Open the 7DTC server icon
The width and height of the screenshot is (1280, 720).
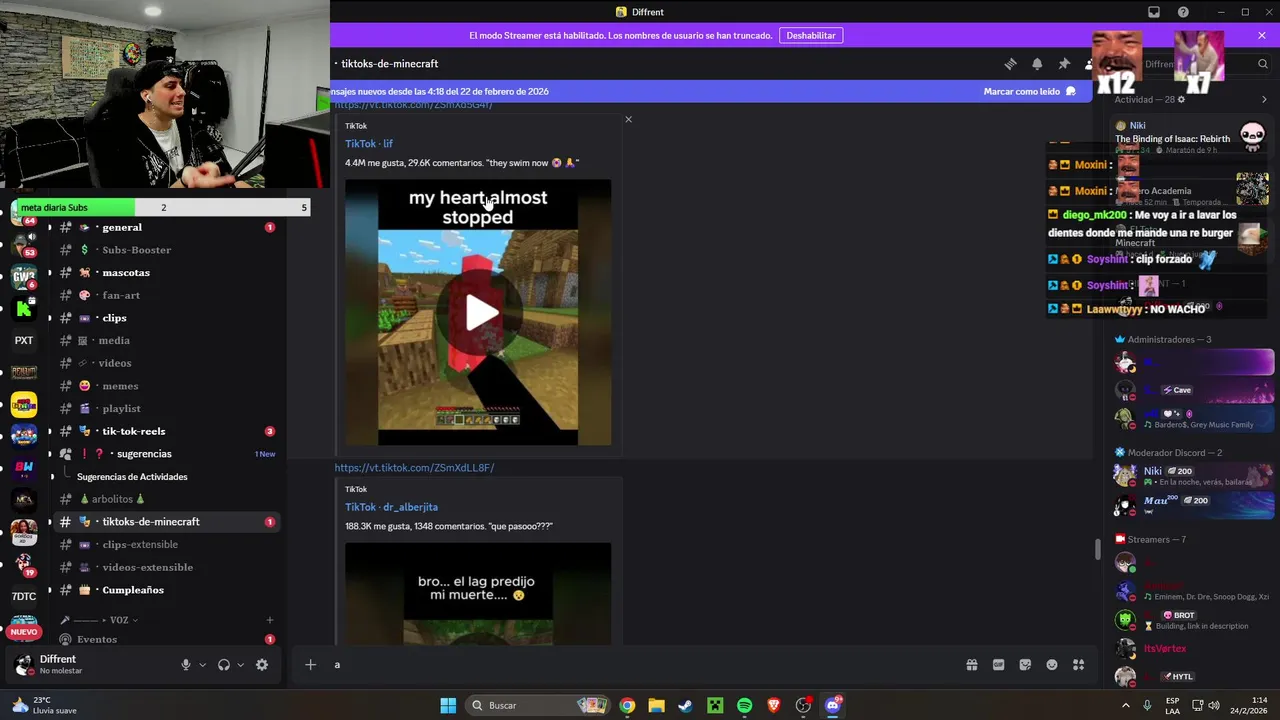24,596
